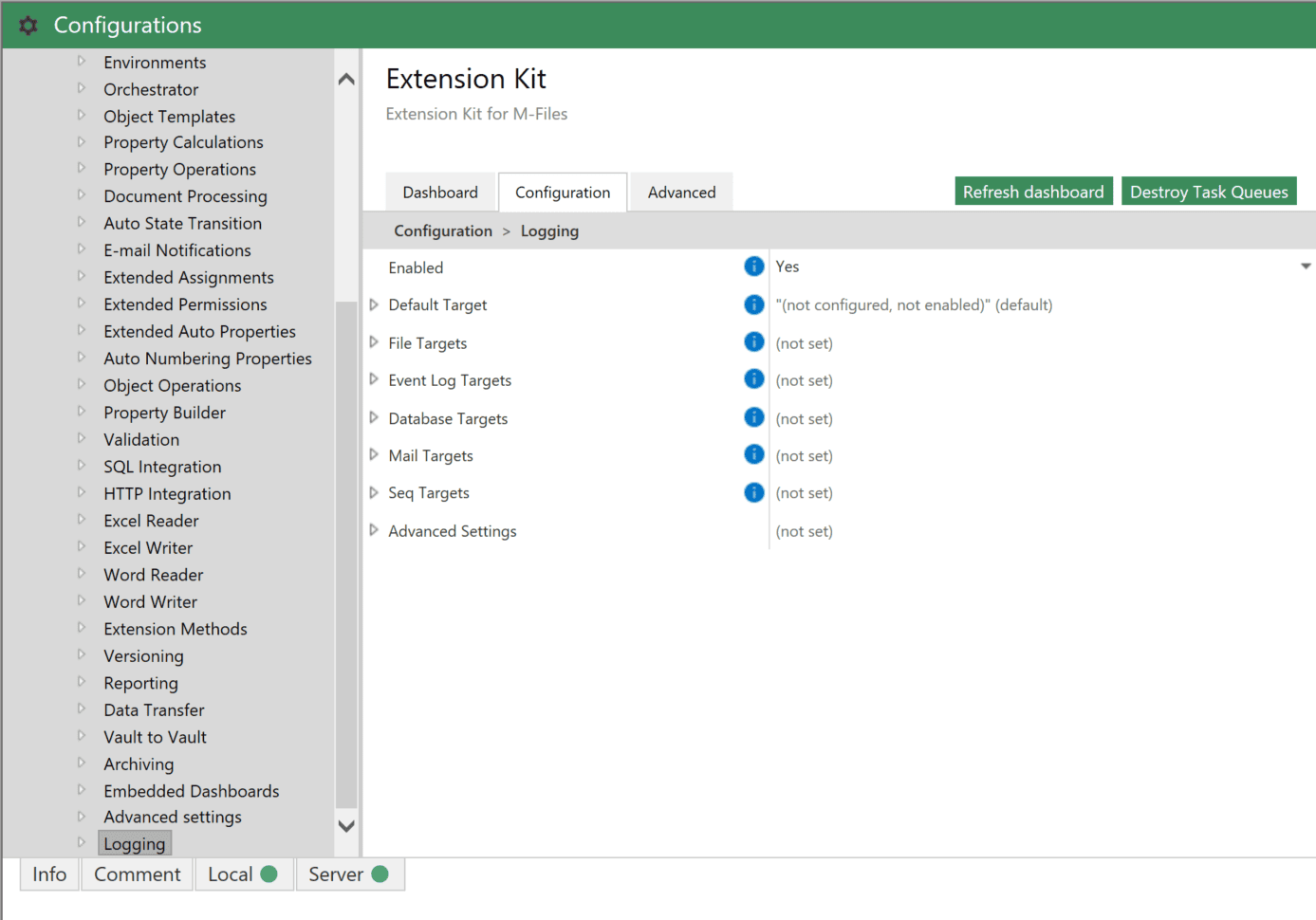1316x920 pixels.
Task: Click the Configurations gear icon
Action: (28, 26)
